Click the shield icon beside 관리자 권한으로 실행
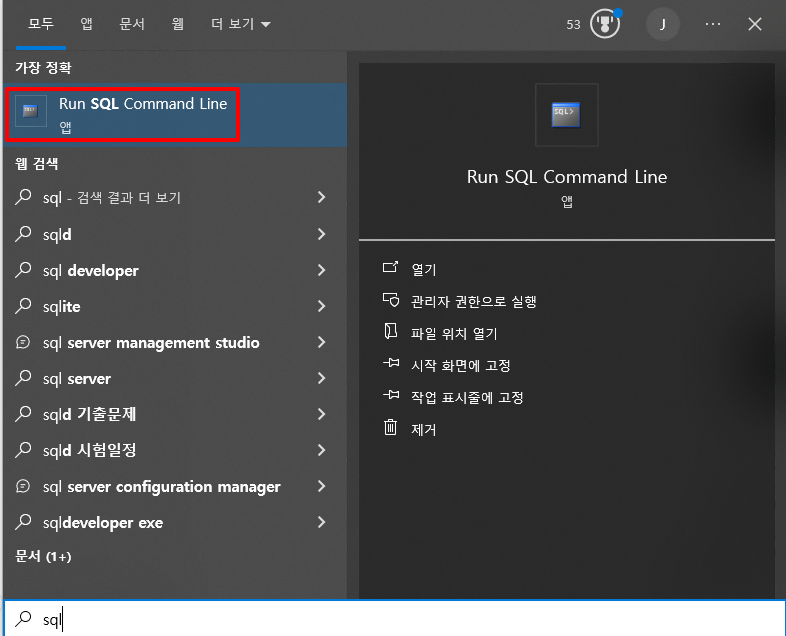 [x=391, y=300]
